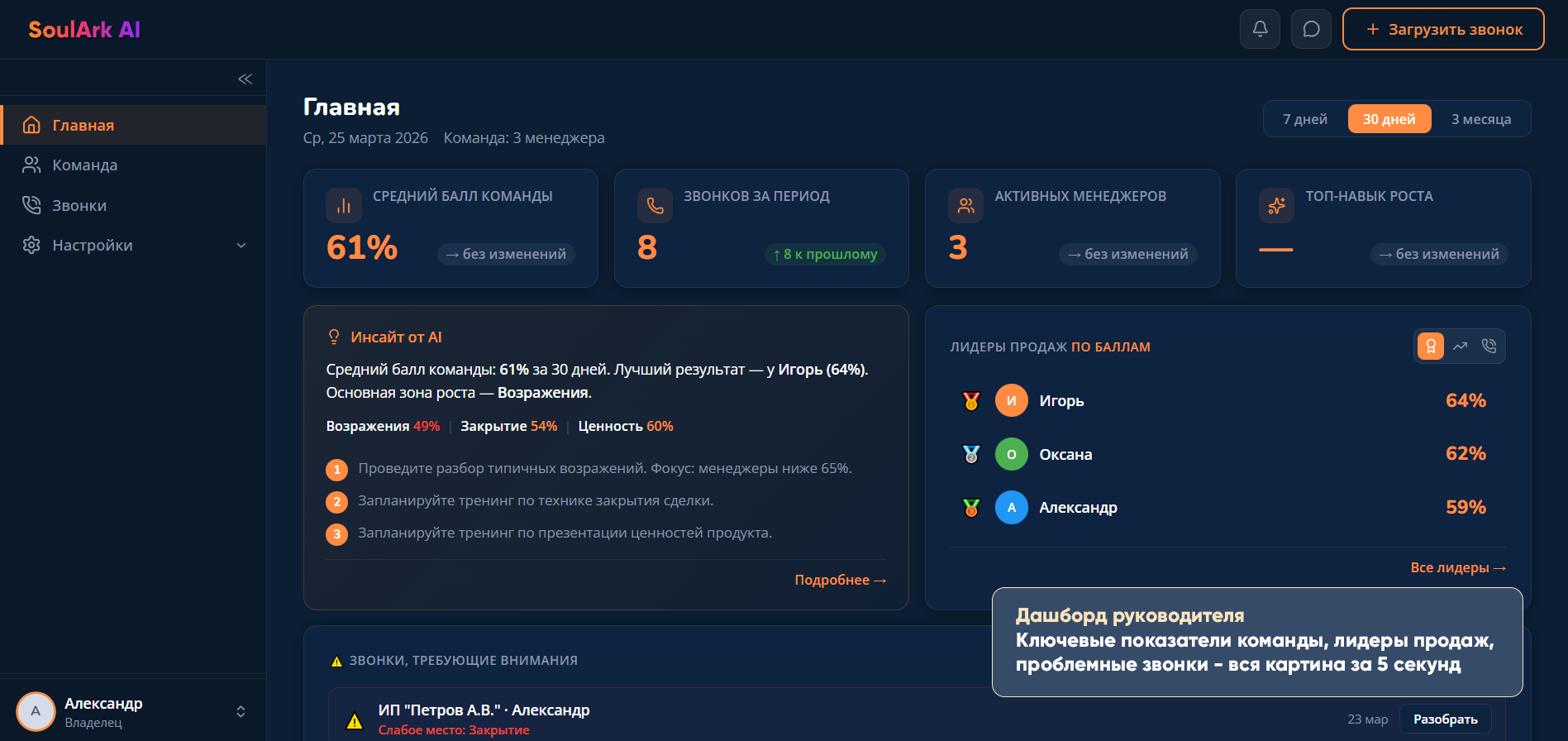The height and width of the screenshot is (741, 1568).
Task: Select the 7 дней period
Action: point(1305,119)
